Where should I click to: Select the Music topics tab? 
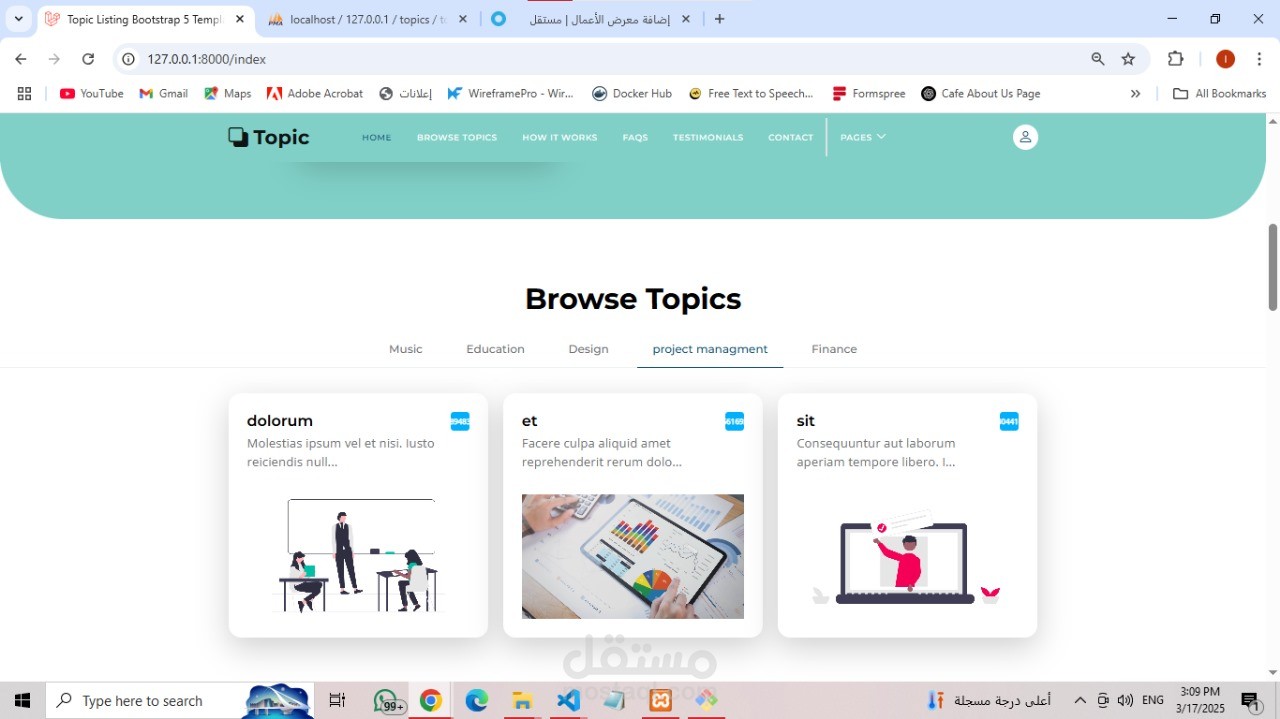[x=406, y=349]
